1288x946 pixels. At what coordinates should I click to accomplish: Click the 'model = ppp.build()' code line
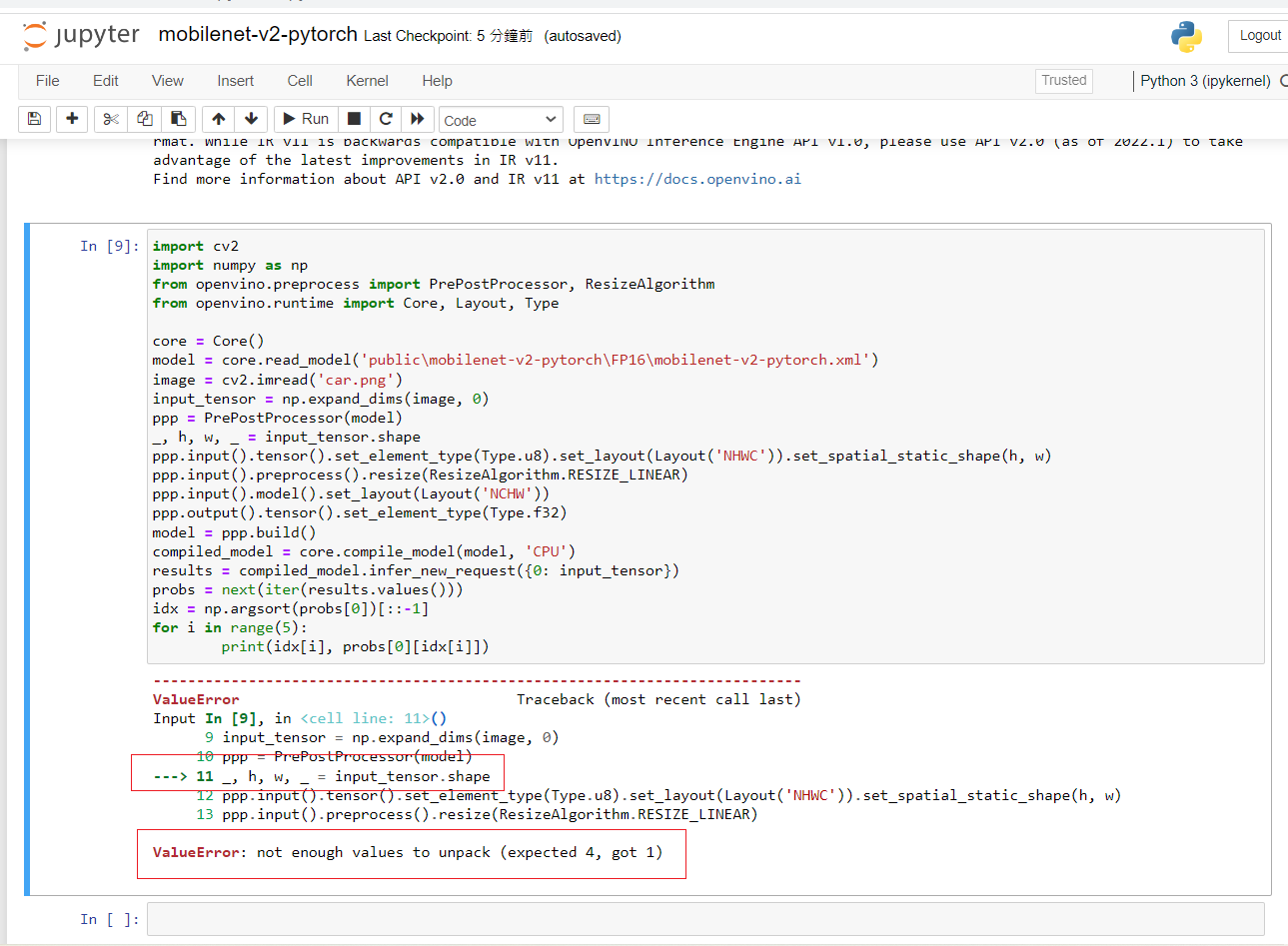tap(235, 532)
